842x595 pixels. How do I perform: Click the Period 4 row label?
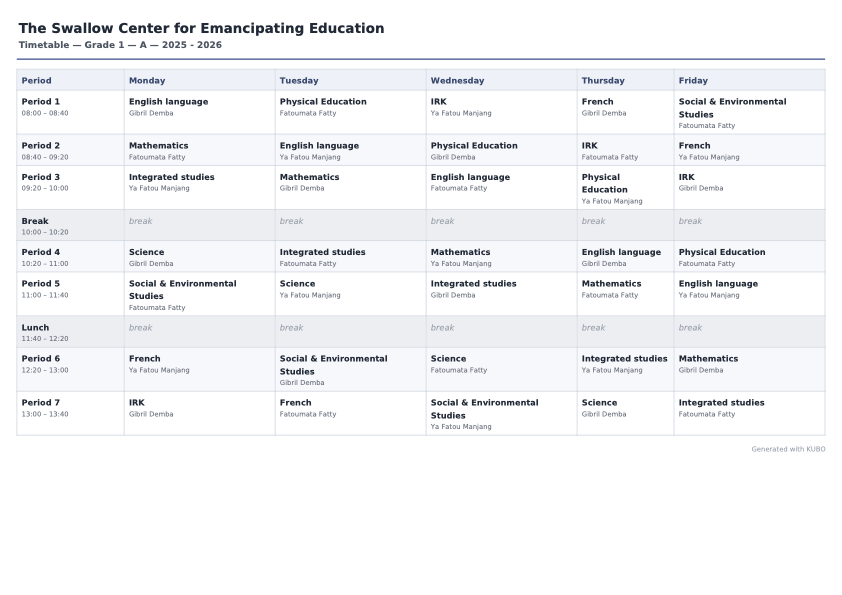point(70,256)
